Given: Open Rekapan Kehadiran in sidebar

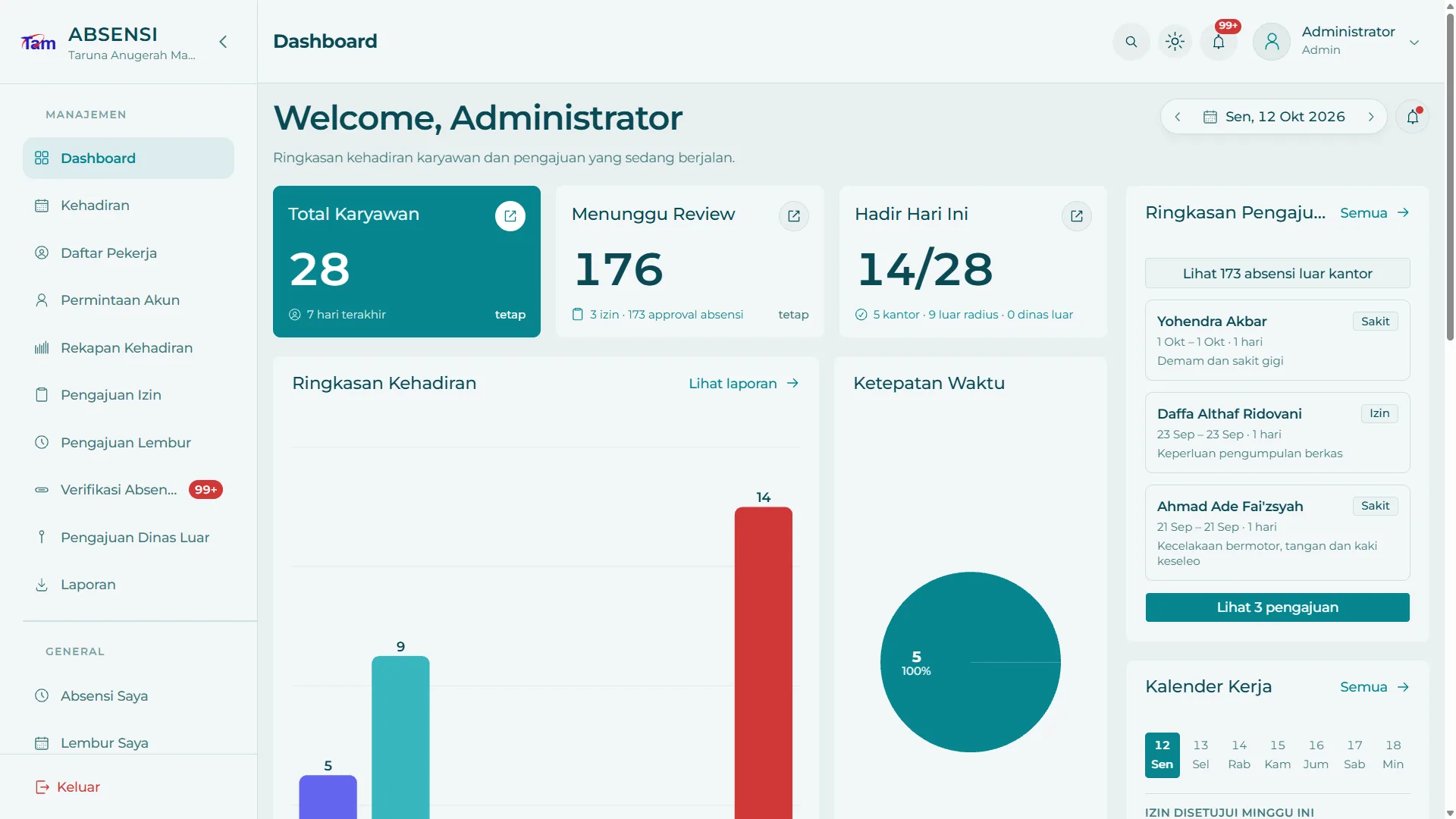Looking at the screenshot, I should [x=128, y=347].
